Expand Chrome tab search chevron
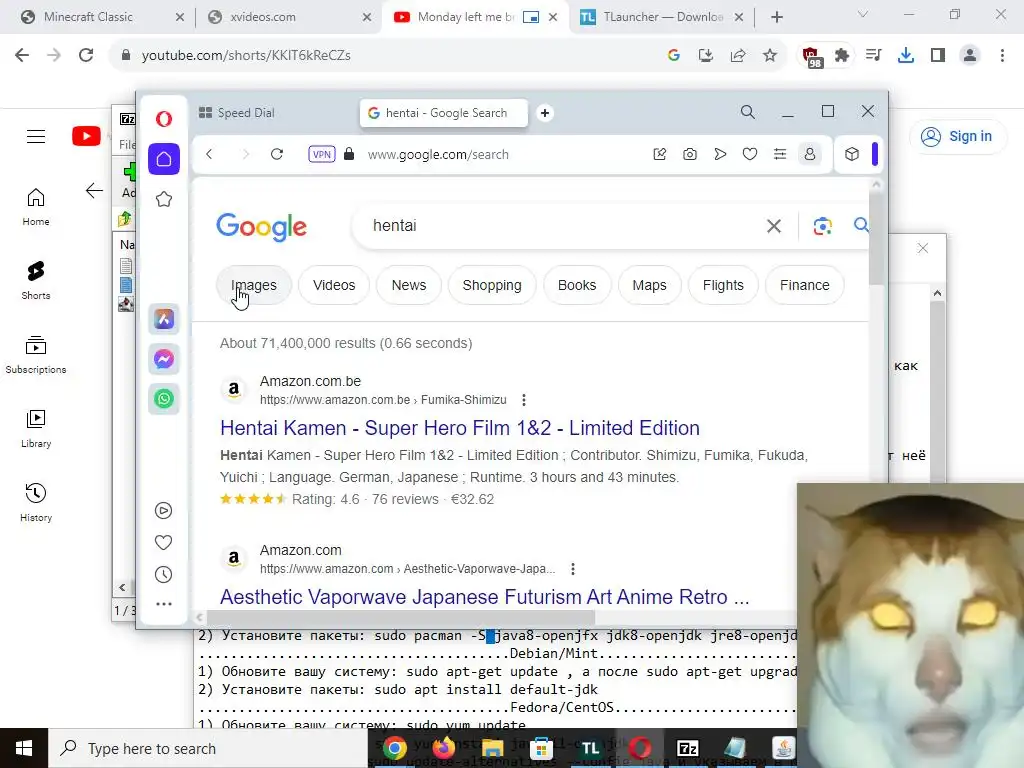Viewport: 1024px width, 768px height. (863, 14)
